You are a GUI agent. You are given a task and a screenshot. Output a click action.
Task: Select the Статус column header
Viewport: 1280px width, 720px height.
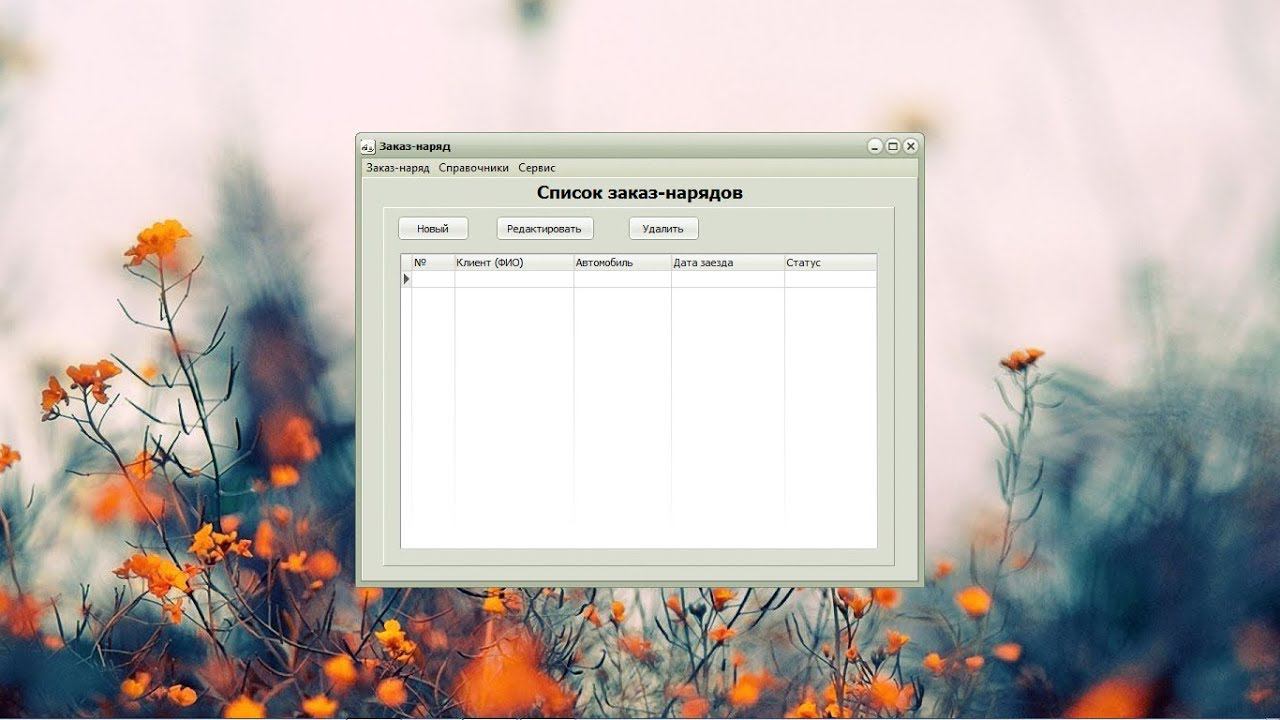pos(830,263)
